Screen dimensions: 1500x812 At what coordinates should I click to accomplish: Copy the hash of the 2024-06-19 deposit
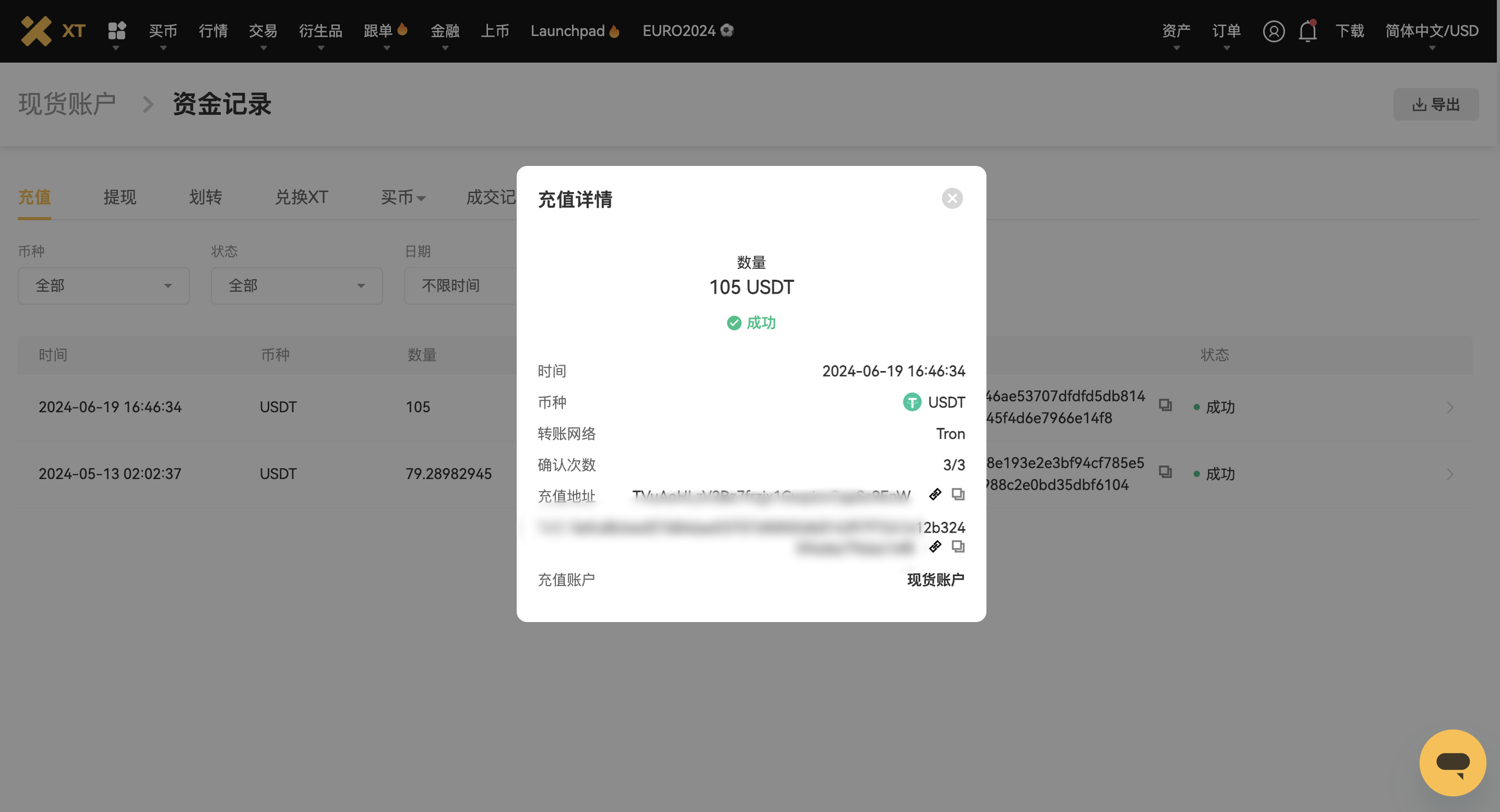pos(1165,407)
